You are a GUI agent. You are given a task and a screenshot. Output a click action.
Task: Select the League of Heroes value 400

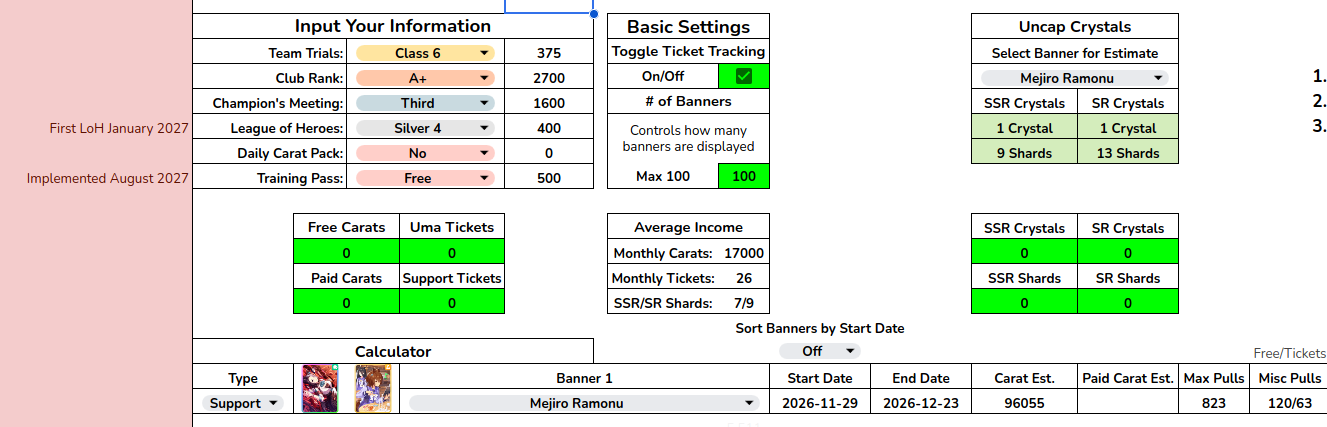tap(548, 128)
